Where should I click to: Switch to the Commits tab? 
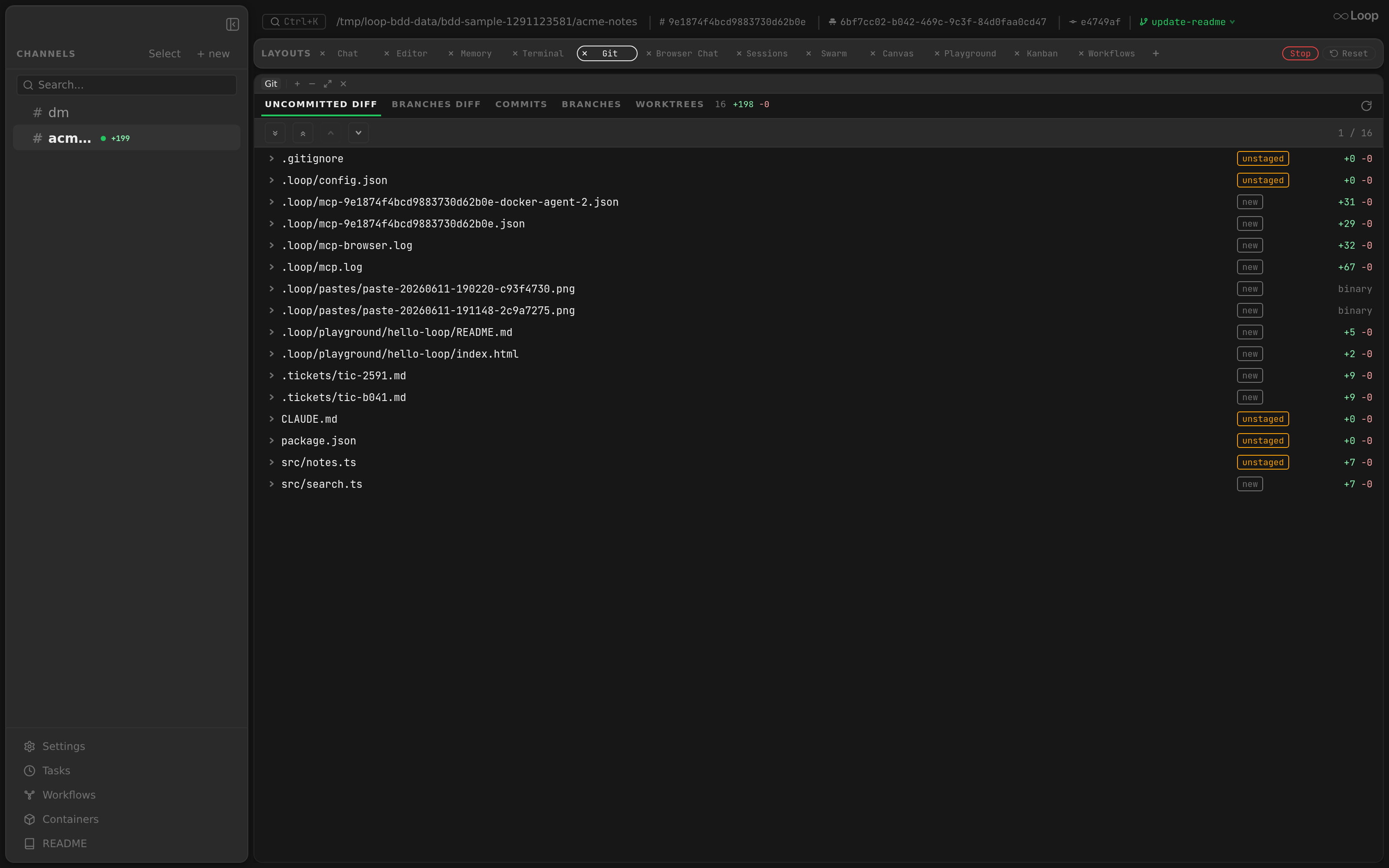[x=521, y=105]
